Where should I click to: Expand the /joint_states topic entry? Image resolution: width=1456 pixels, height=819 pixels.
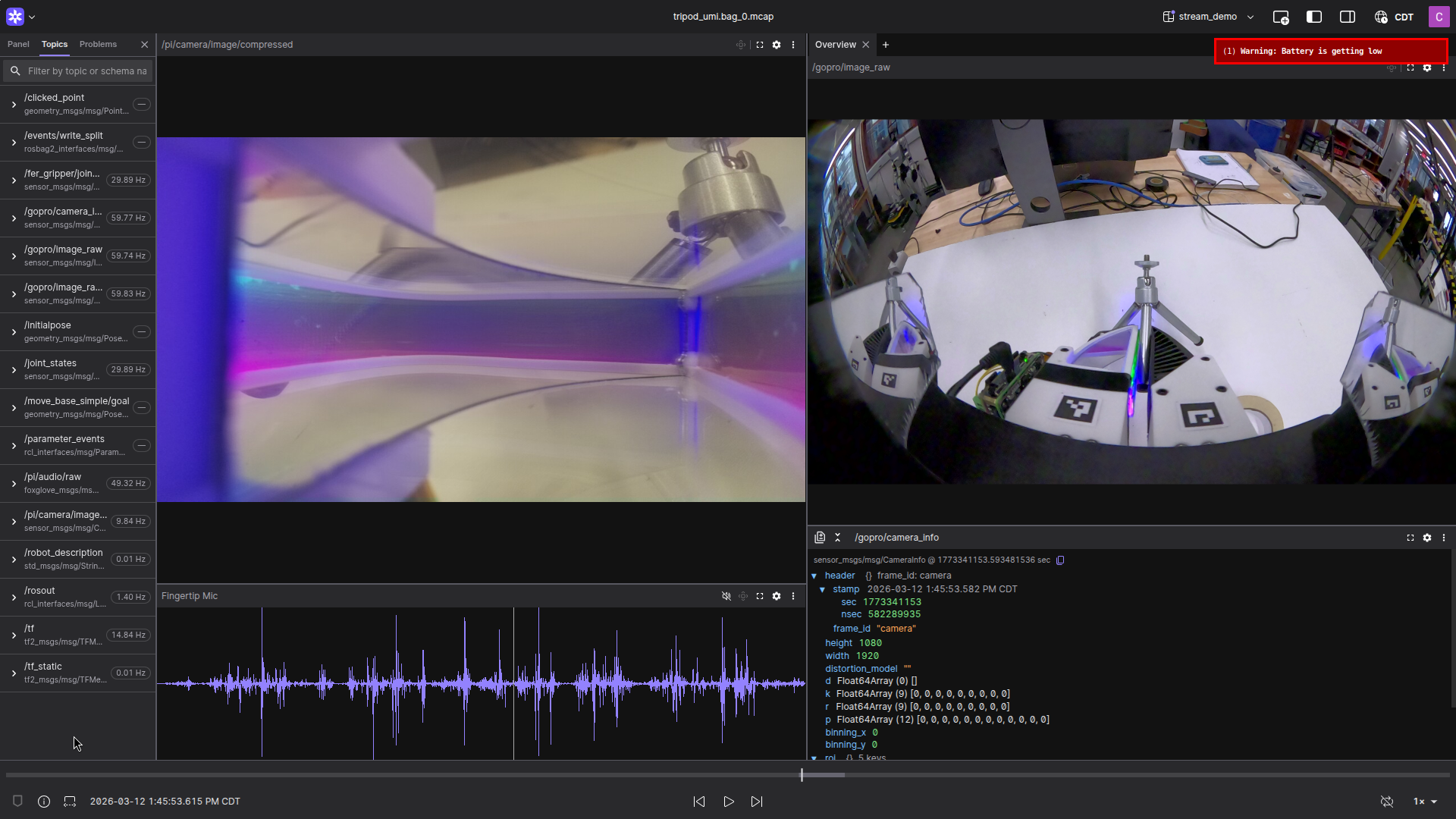14,369
